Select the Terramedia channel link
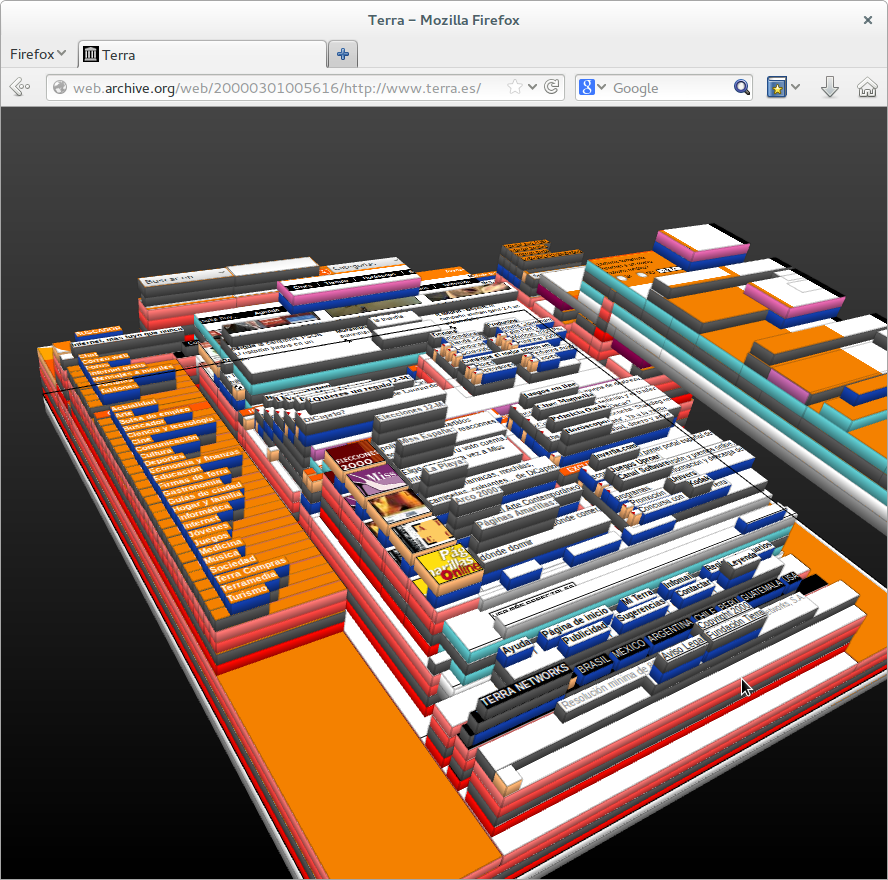The width and height of the screenshot is (888, 880). [250, 582]
